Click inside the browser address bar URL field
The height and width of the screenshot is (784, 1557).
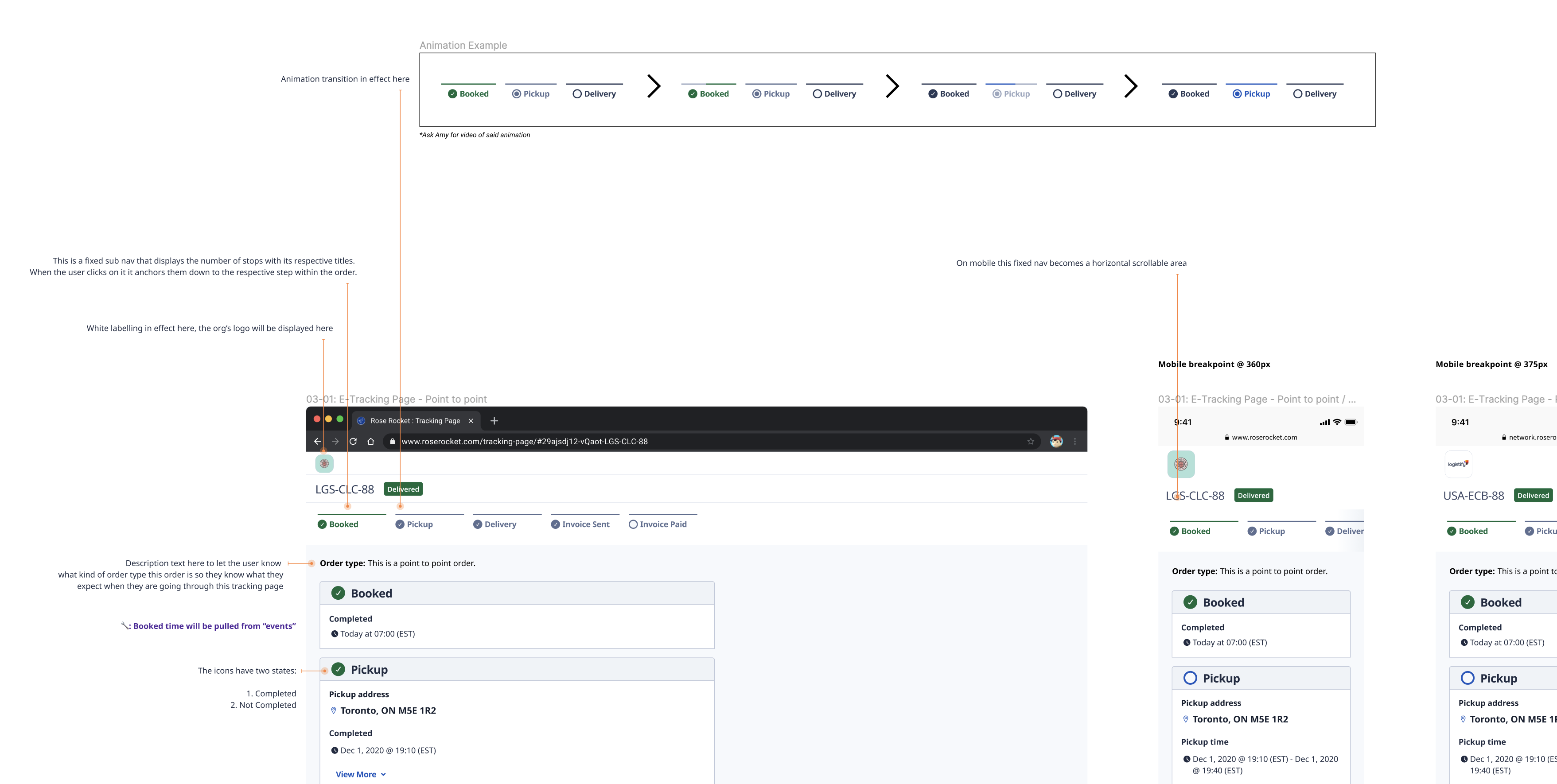point(544,441)
